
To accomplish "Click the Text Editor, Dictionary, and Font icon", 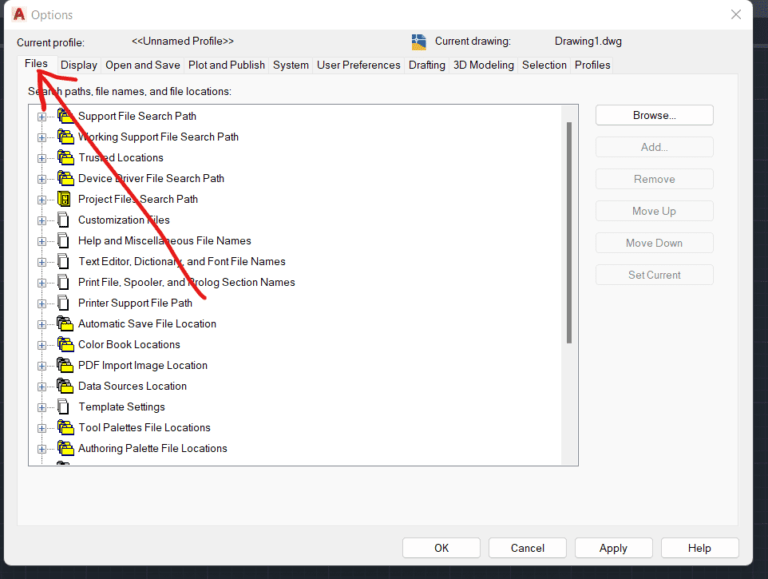I will (x=63, y=262).
